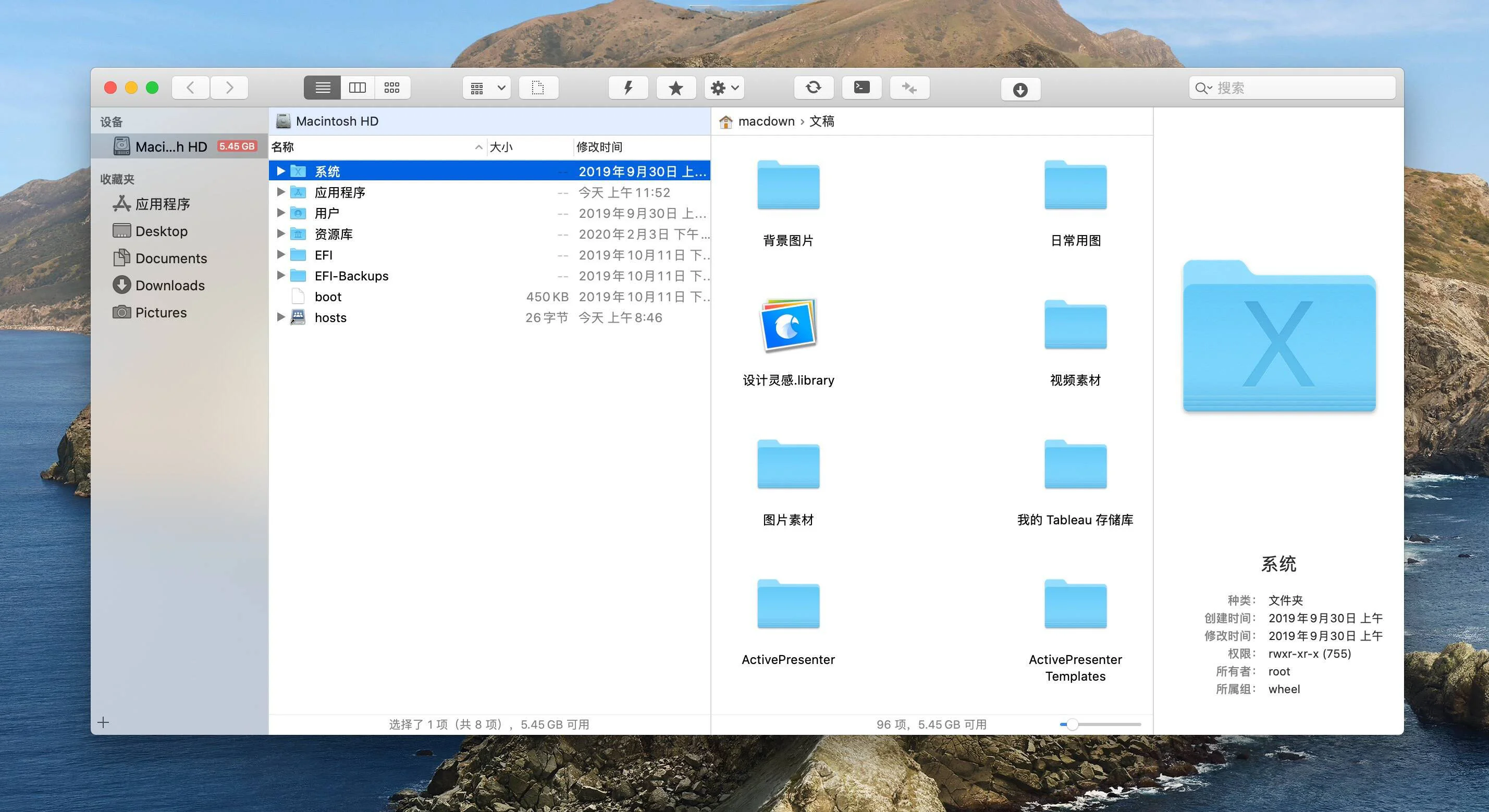
Task: Open Desktop in sidebar favorites
Action: (150, 230)
